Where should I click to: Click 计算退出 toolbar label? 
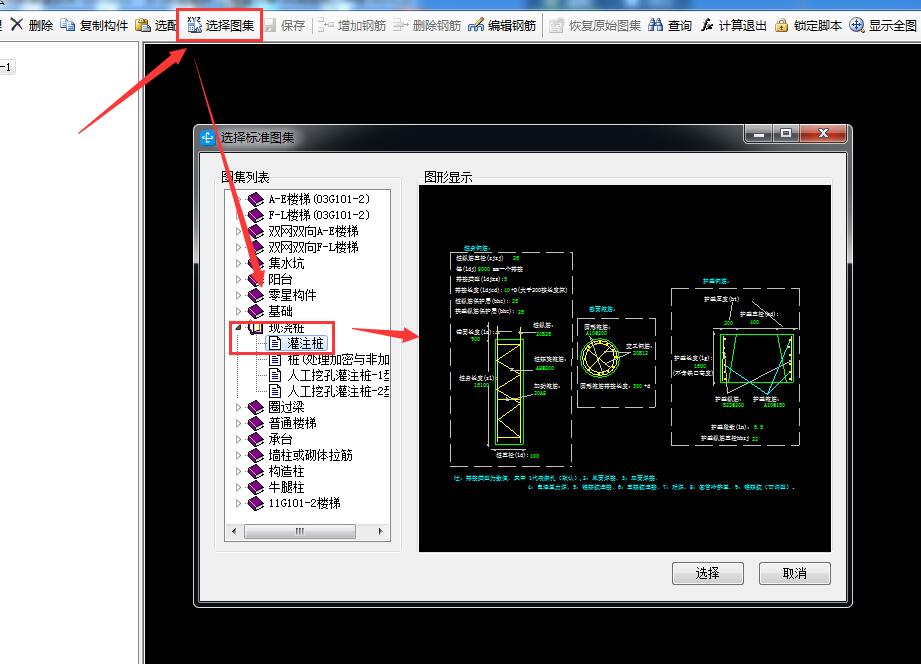coord(742,26)
